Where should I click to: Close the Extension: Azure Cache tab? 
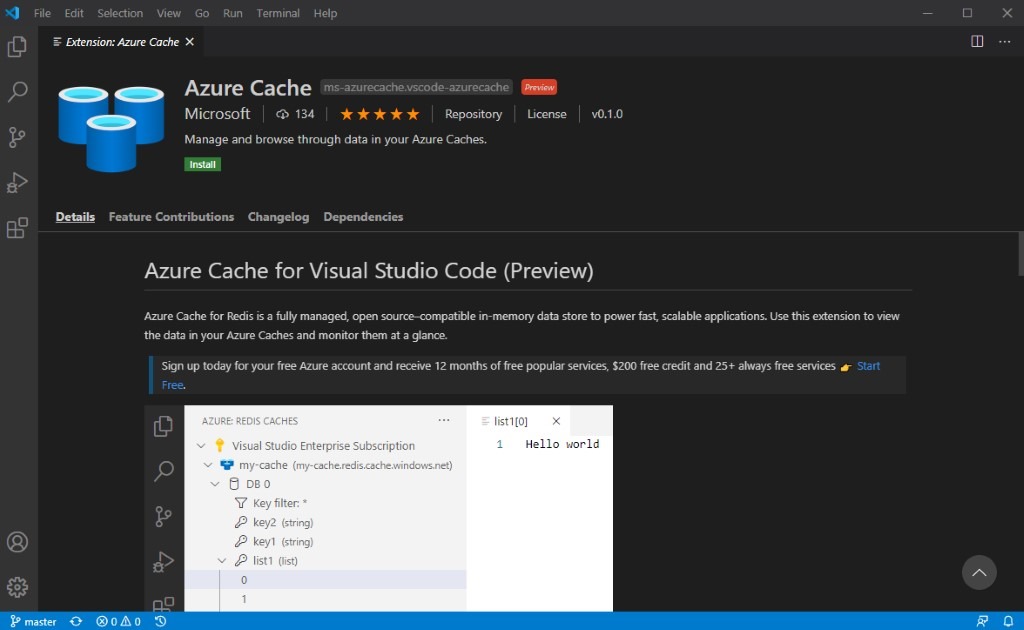pos(189,42)
